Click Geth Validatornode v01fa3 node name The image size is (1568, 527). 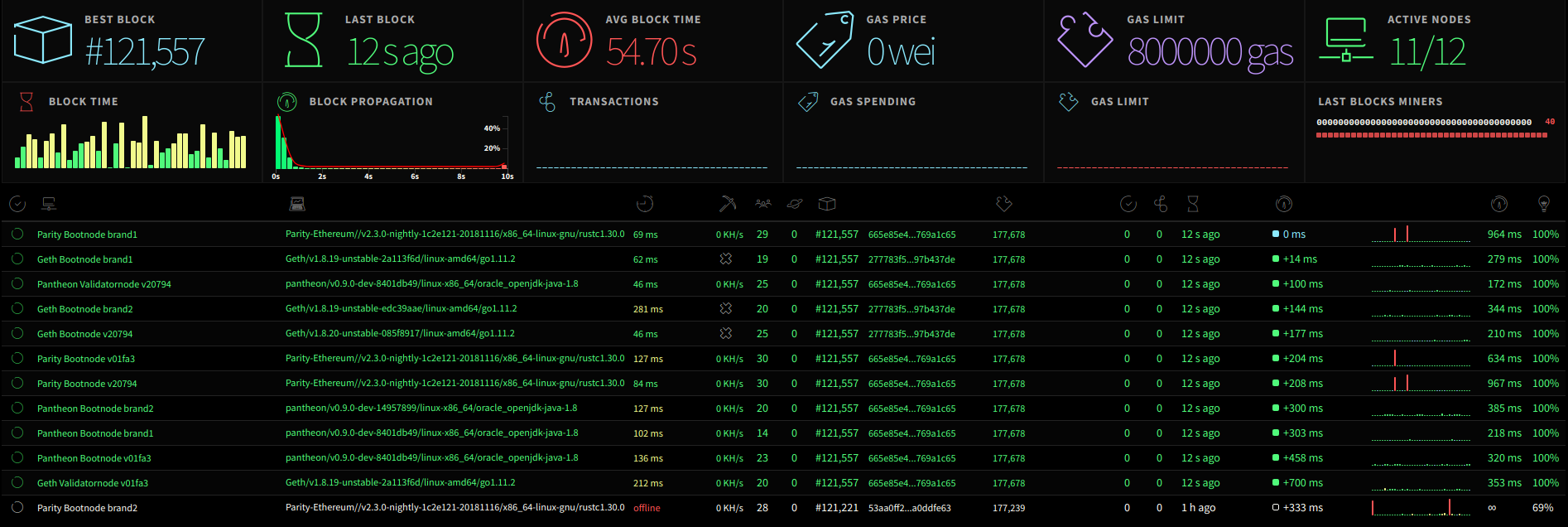(93, 483)
